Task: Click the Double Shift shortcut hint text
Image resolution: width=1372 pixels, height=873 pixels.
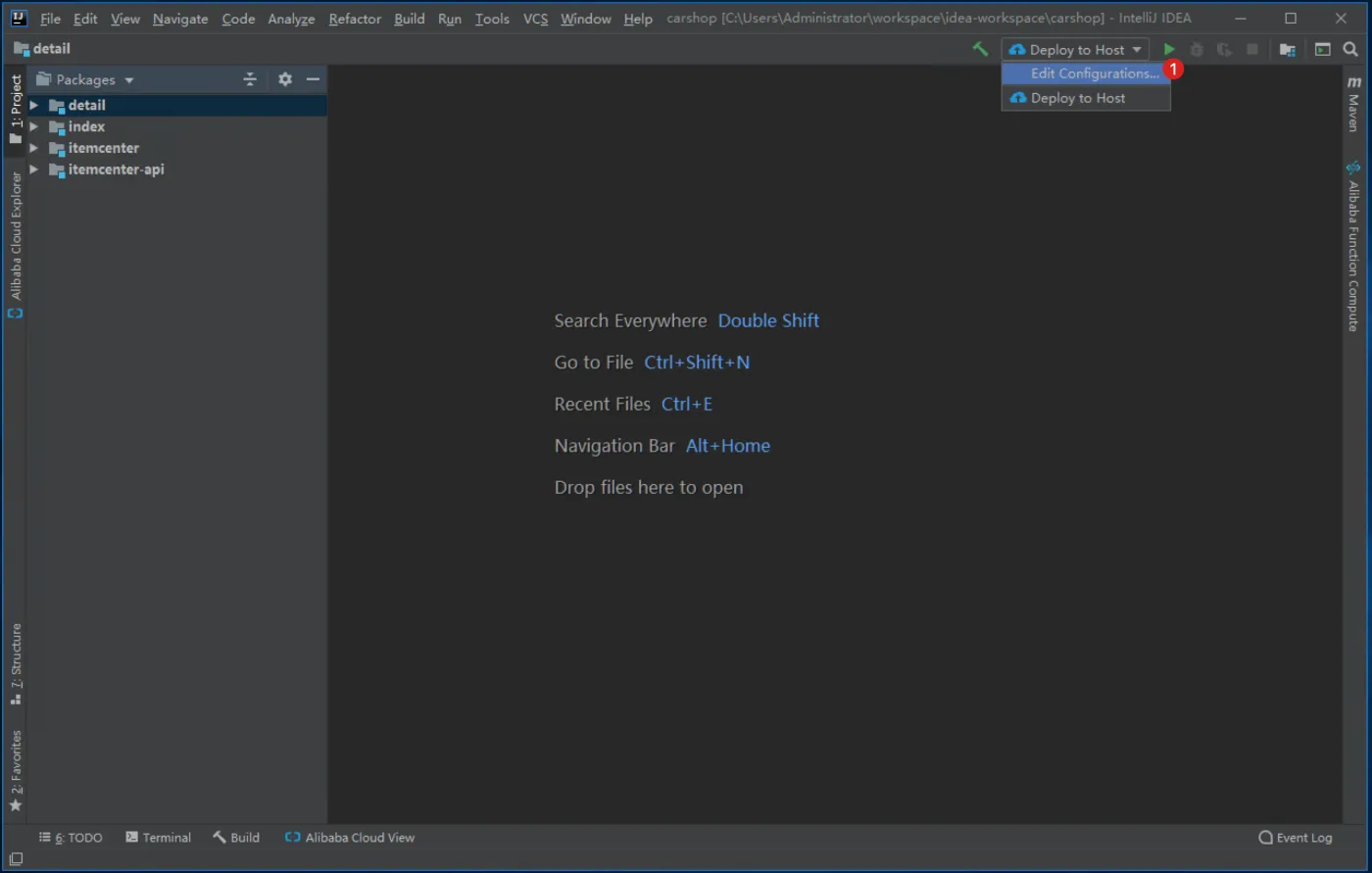Action: 768,320
